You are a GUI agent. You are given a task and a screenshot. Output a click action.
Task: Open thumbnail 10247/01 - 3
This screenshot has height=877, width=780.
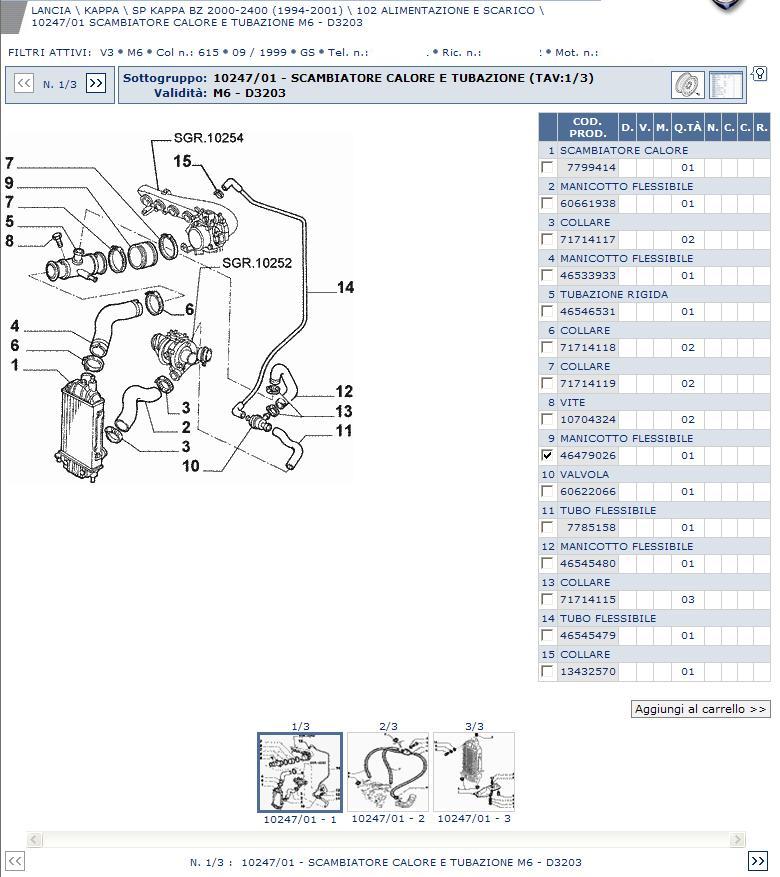pyautogui.click(x=474, y=772)
